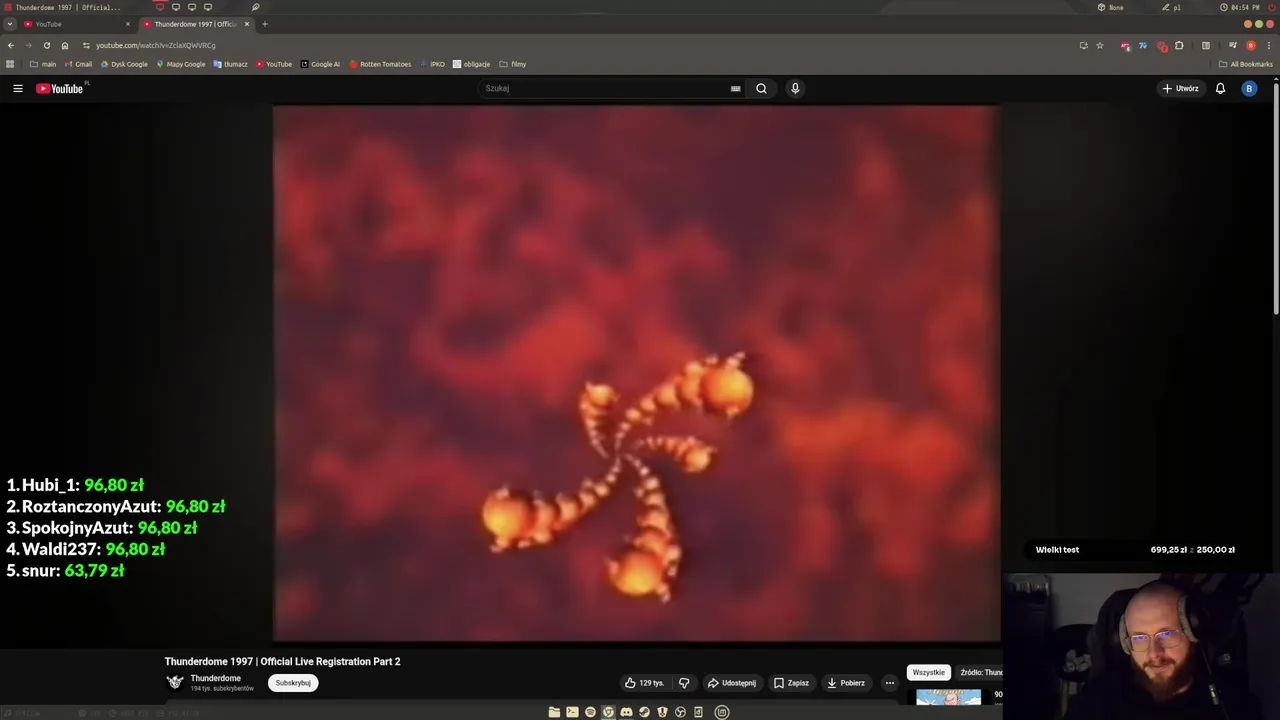Open Discord from the dock
Viewport: 1280px width, 720px height.
(626, 712)
